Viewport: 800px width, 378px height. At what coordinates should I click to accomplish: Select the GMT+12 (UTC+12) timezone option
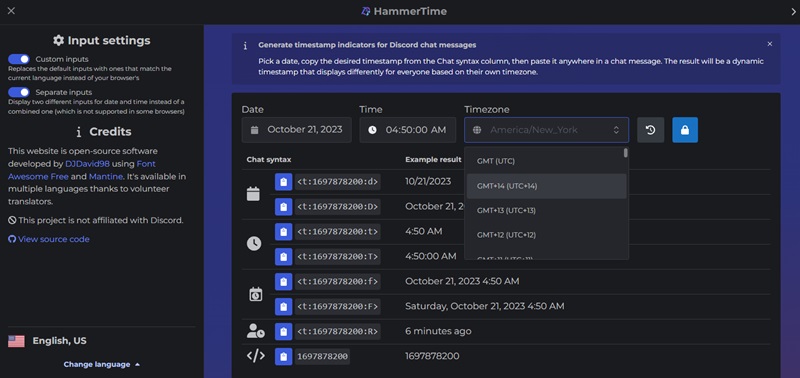[546, 235]
